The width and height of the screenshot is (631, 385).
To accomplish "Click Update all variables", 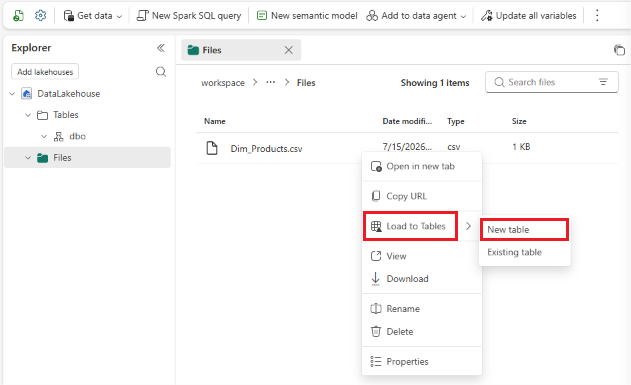I will (529, 16).
